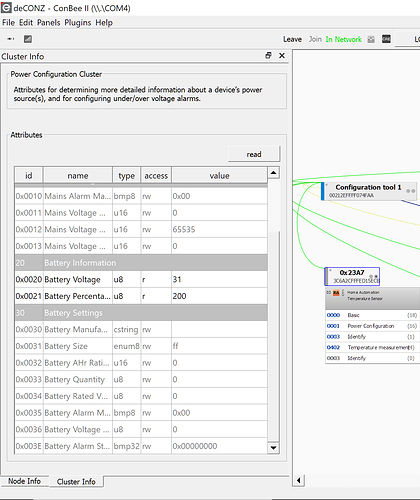420x500 pixels.
Task: Open the Panels menu
Action: (x=49, y=23)
